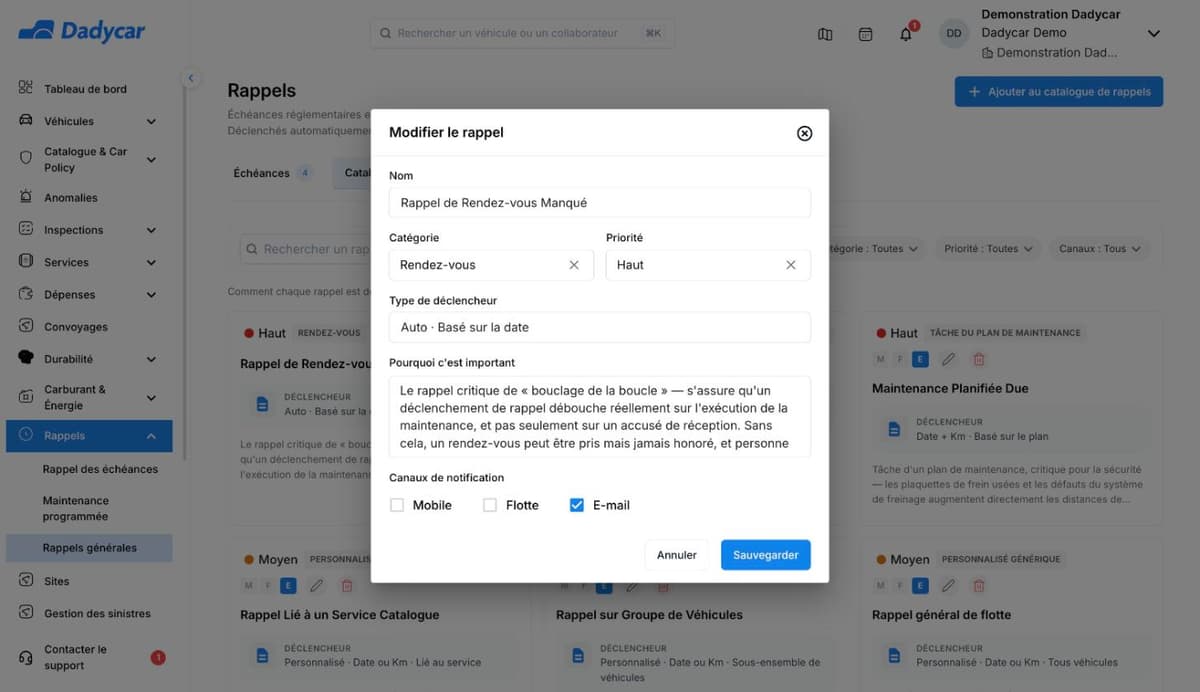Viewport: 1200px width, 692px height.
Task: Click the Durabilité leaf icon
Action: [26, 358]
